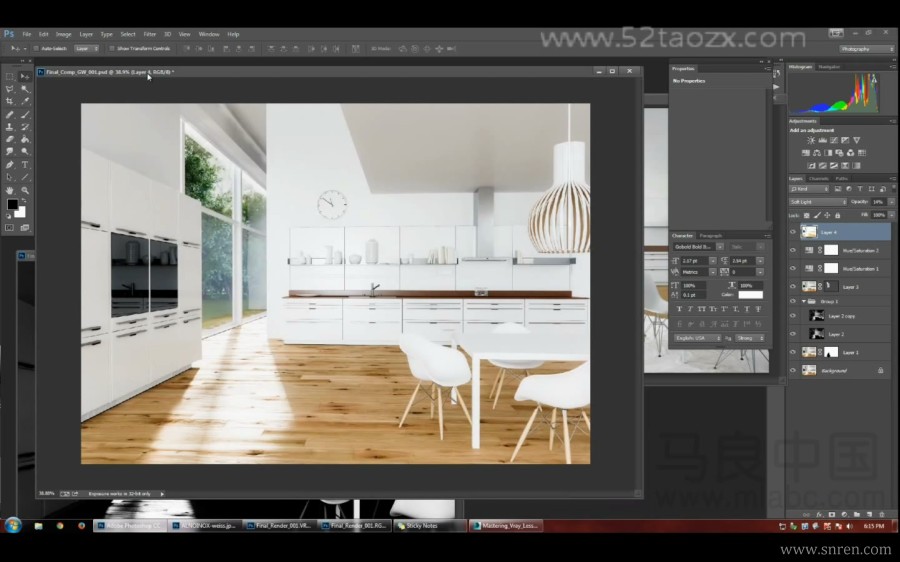Toggle Quick Mask mode icon
Screen dimensions: 900x562
[10, 228]
